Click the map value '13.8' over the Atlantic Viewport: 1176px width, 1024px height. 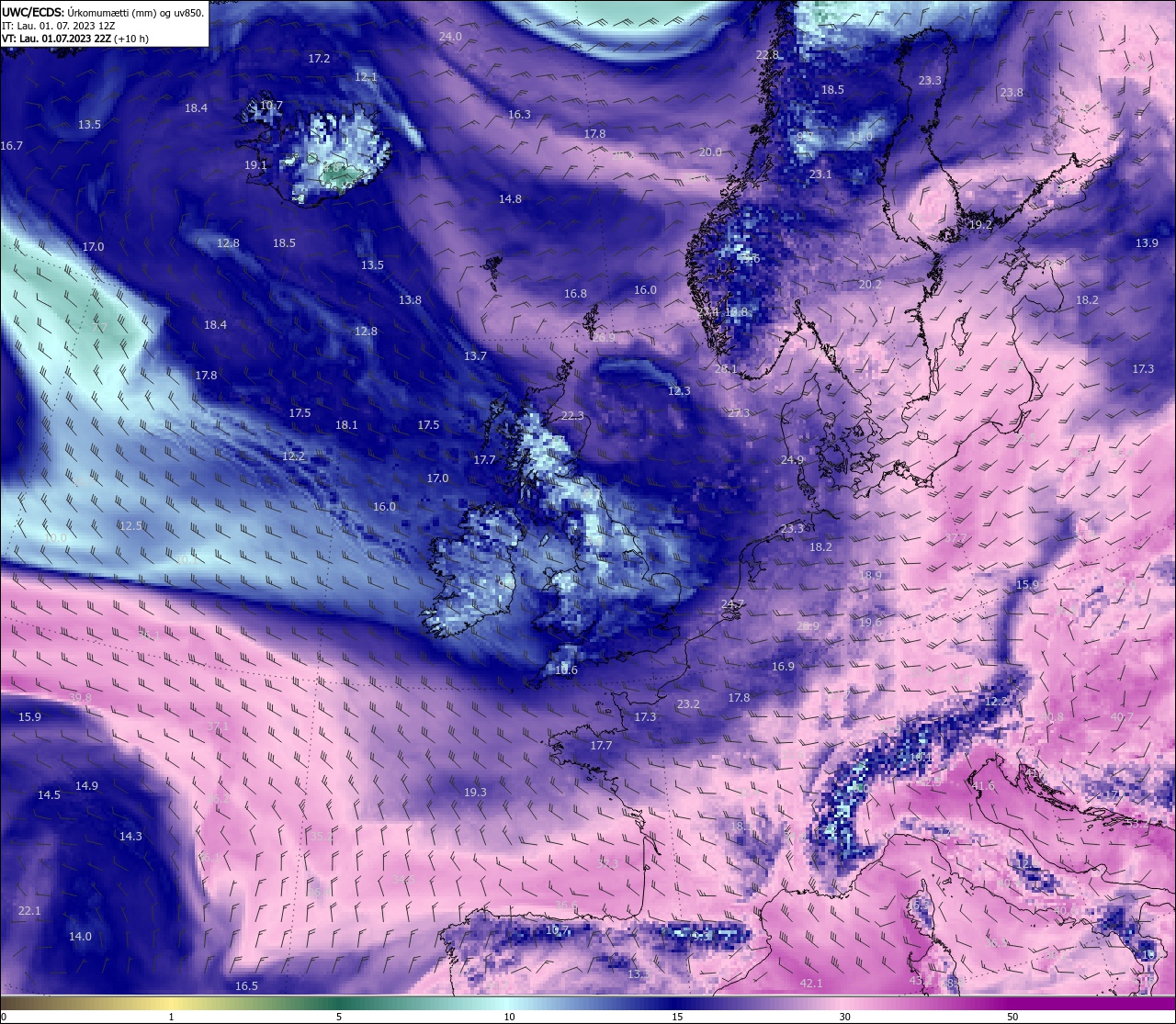pos(410,300)
